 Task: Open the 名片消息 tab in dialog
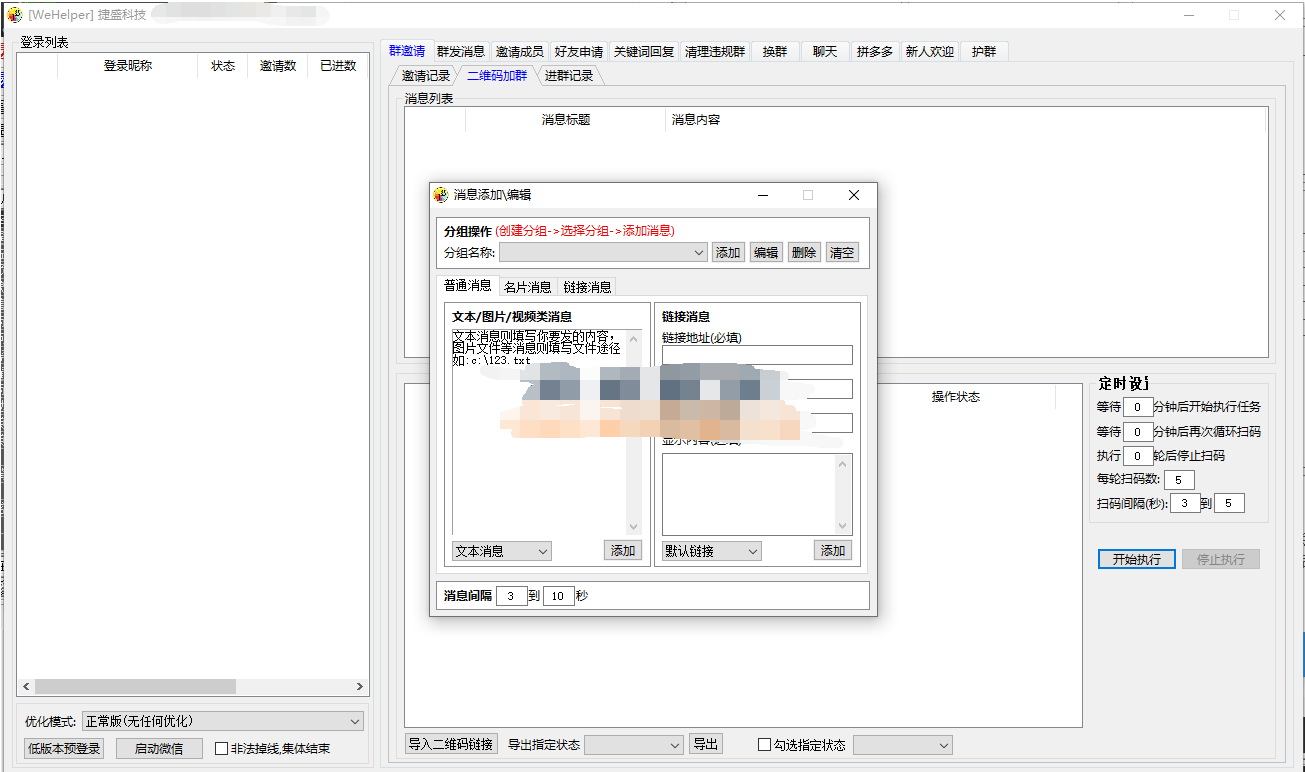click(x=527, y=287)
